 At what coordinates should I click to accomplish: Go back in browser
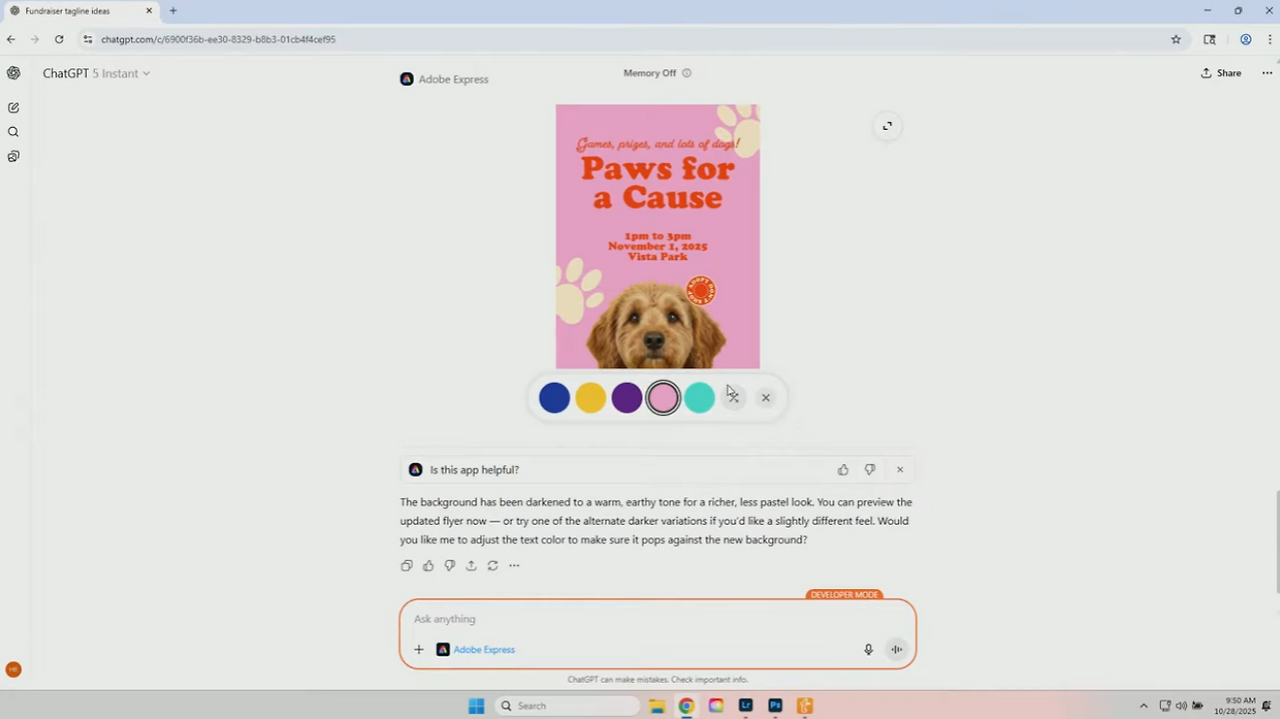point(11,39)
